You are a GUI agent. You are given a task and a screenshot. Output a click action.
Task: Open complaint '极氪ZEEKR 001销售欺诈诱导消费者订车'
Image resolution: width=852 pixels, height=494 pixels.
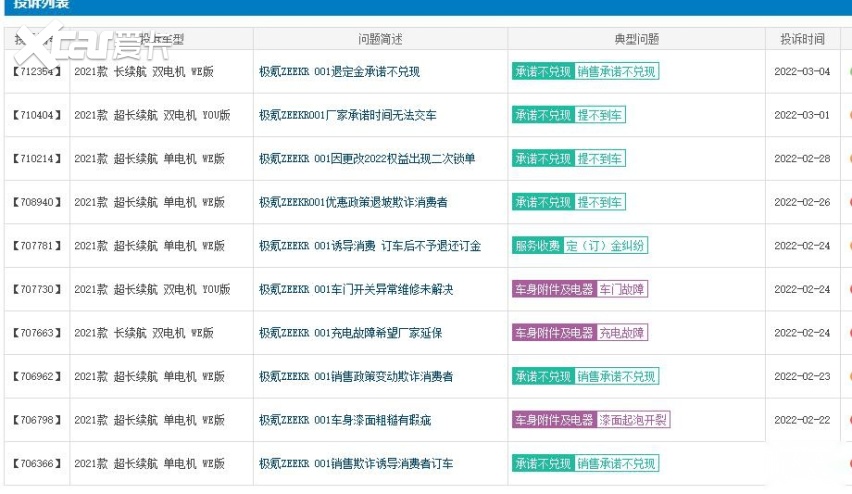tap(356, 464)
